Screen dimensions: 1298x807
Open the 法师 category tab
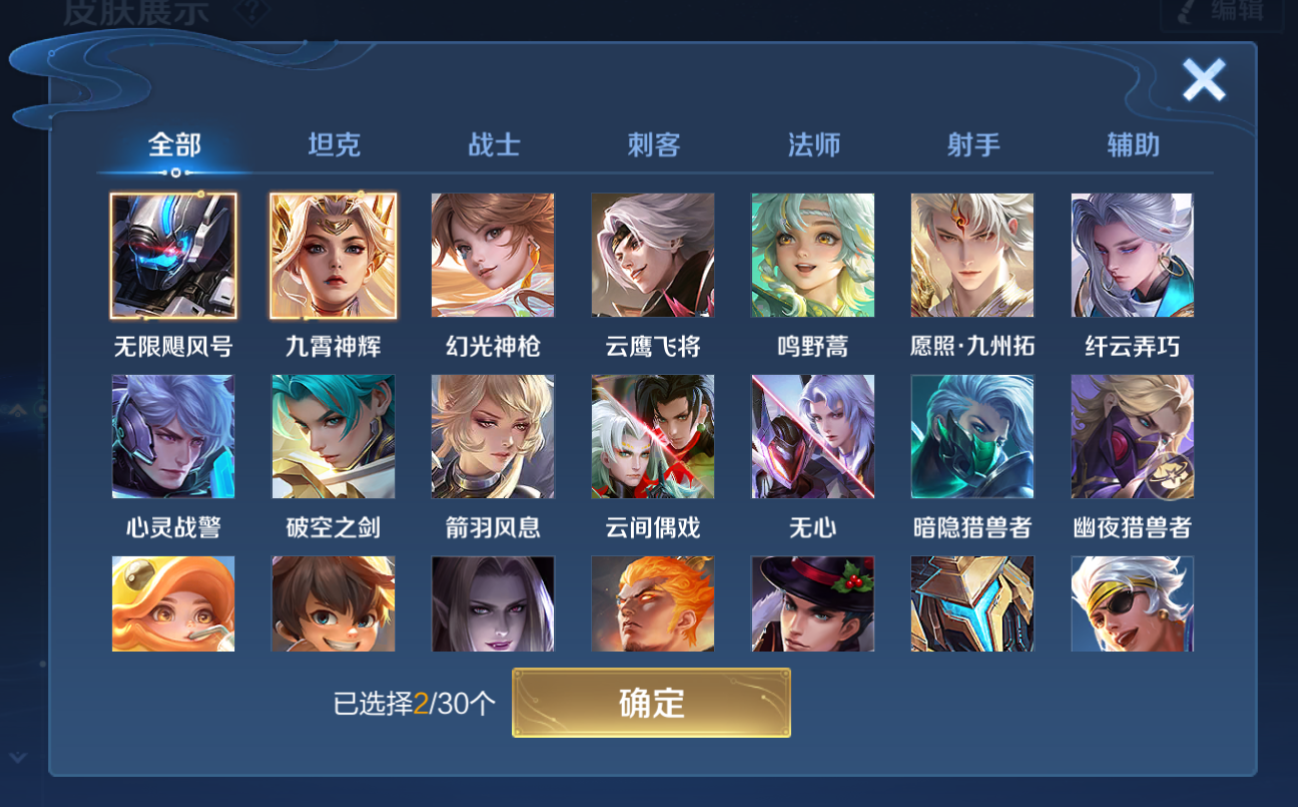pyautogui.click(x=814, y=145)
